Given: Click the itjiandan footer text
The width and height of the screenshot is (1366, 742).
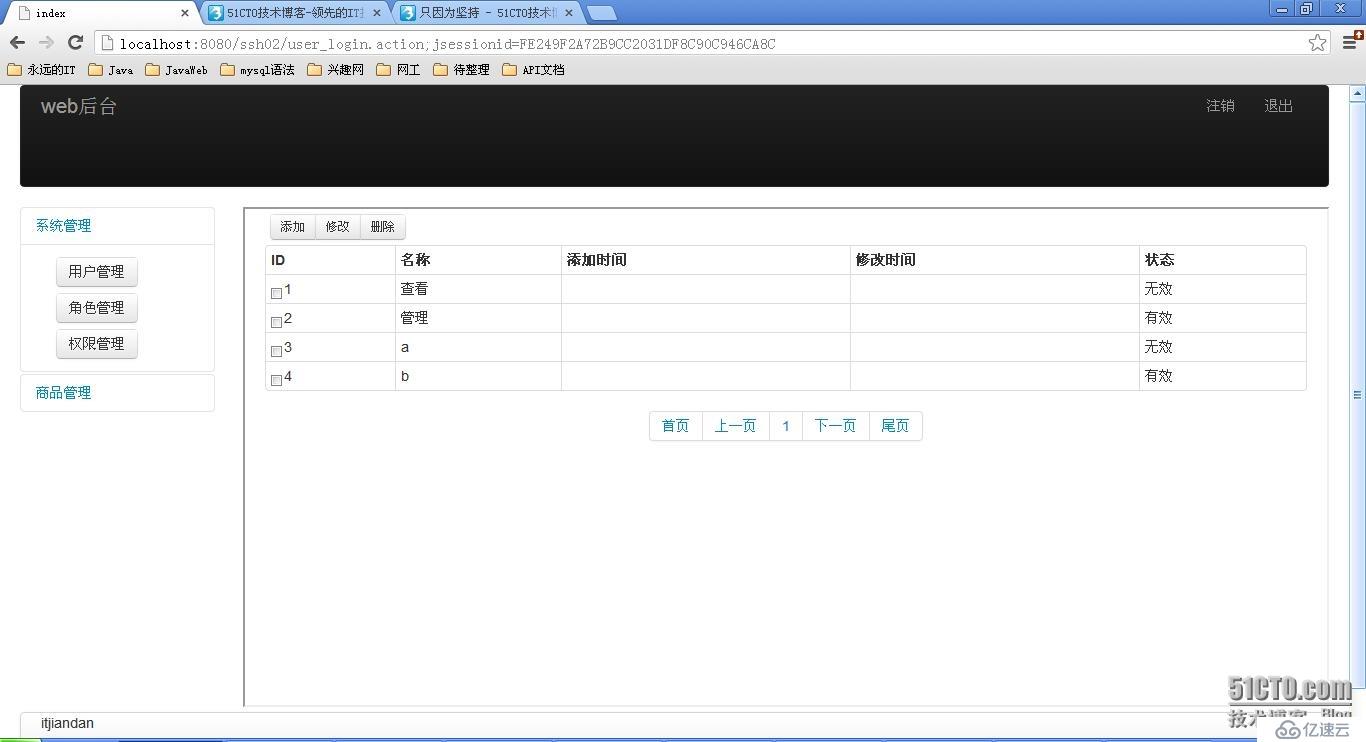Looking at the screenshot, I should [67, 723].
